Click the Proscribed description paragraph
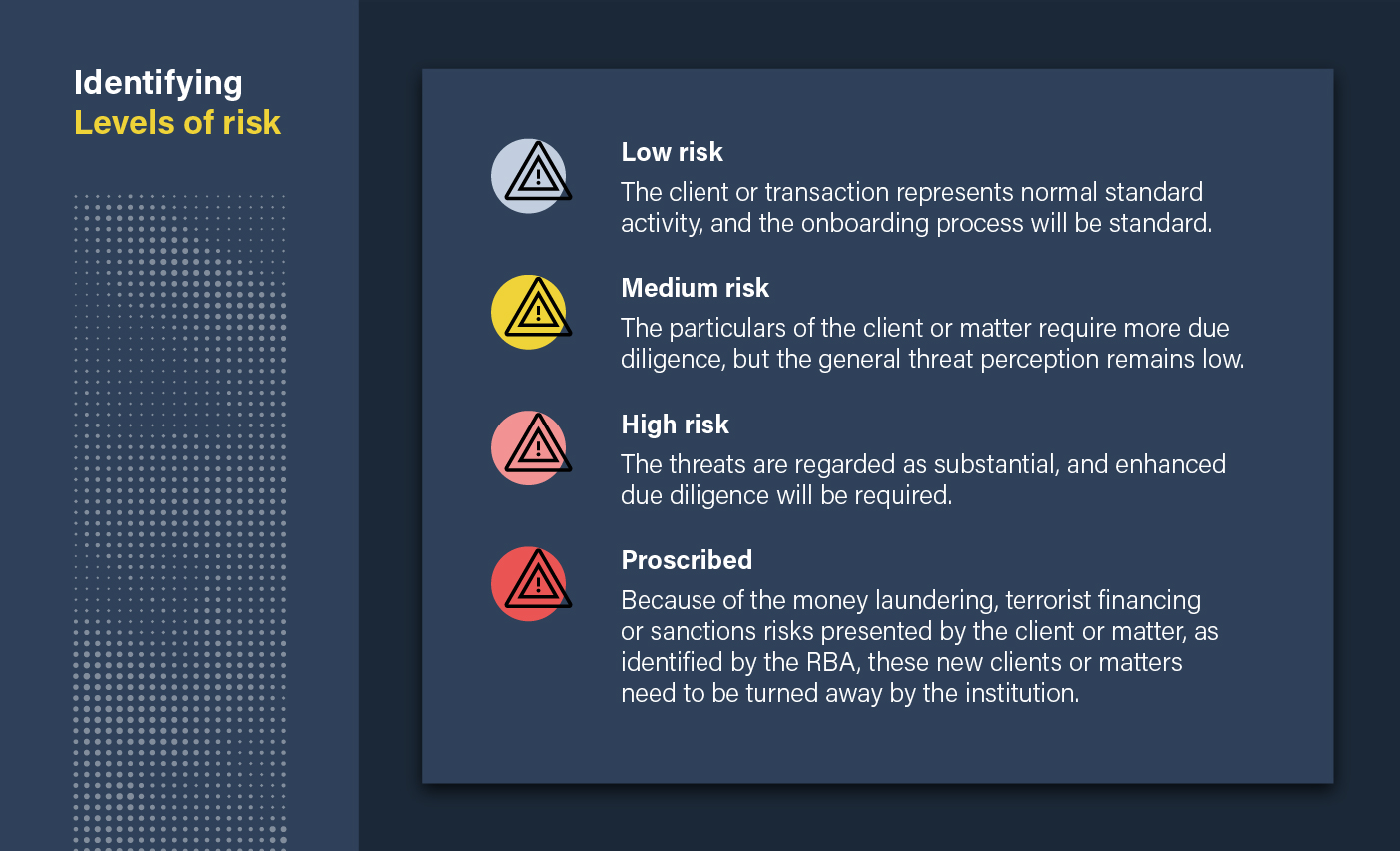The width and height of the screenshot is (1400, 851). pos(919,646)
